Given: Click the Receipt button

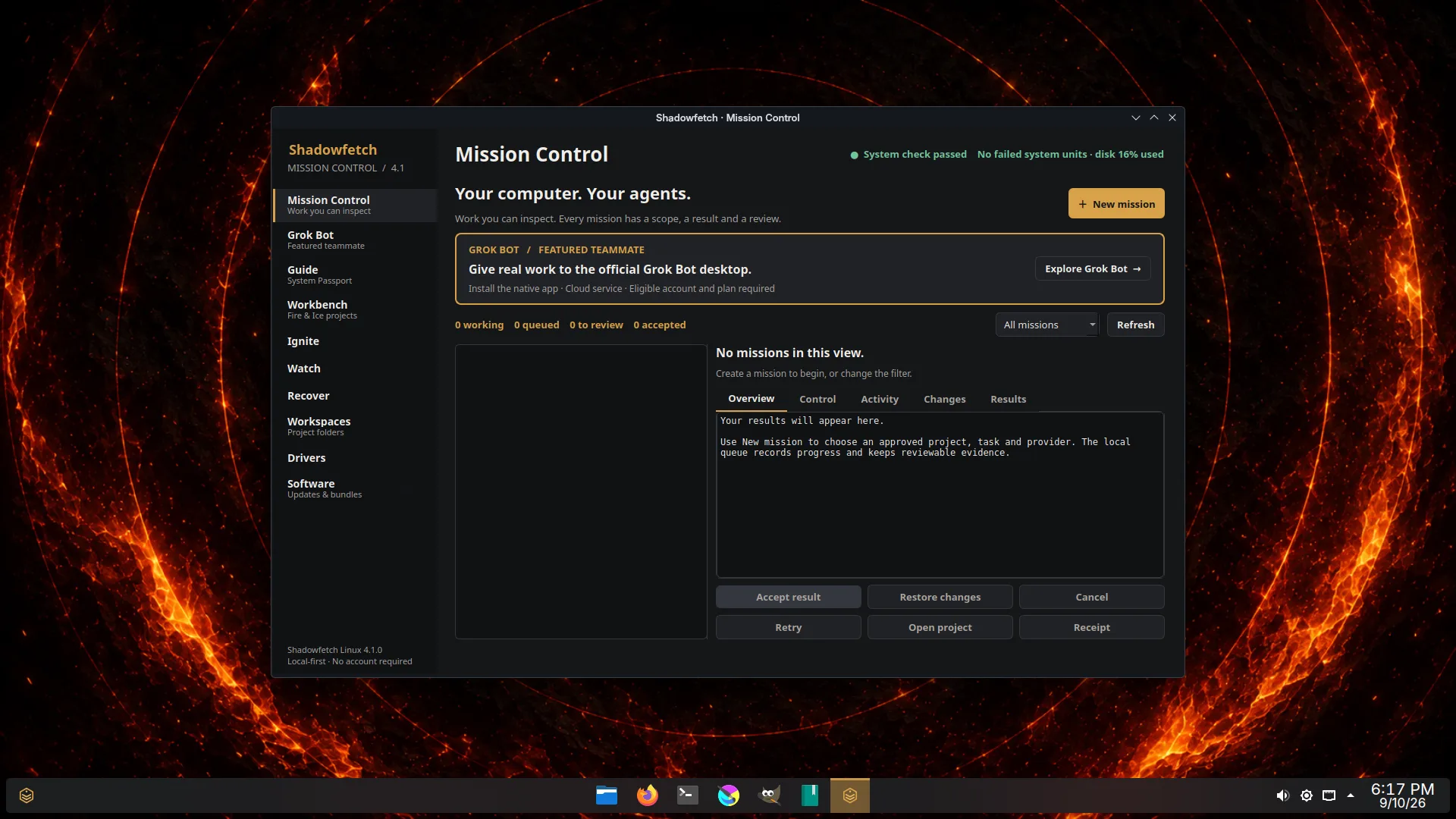Looking at the screenshot, I should click(x=1091, y=627).
